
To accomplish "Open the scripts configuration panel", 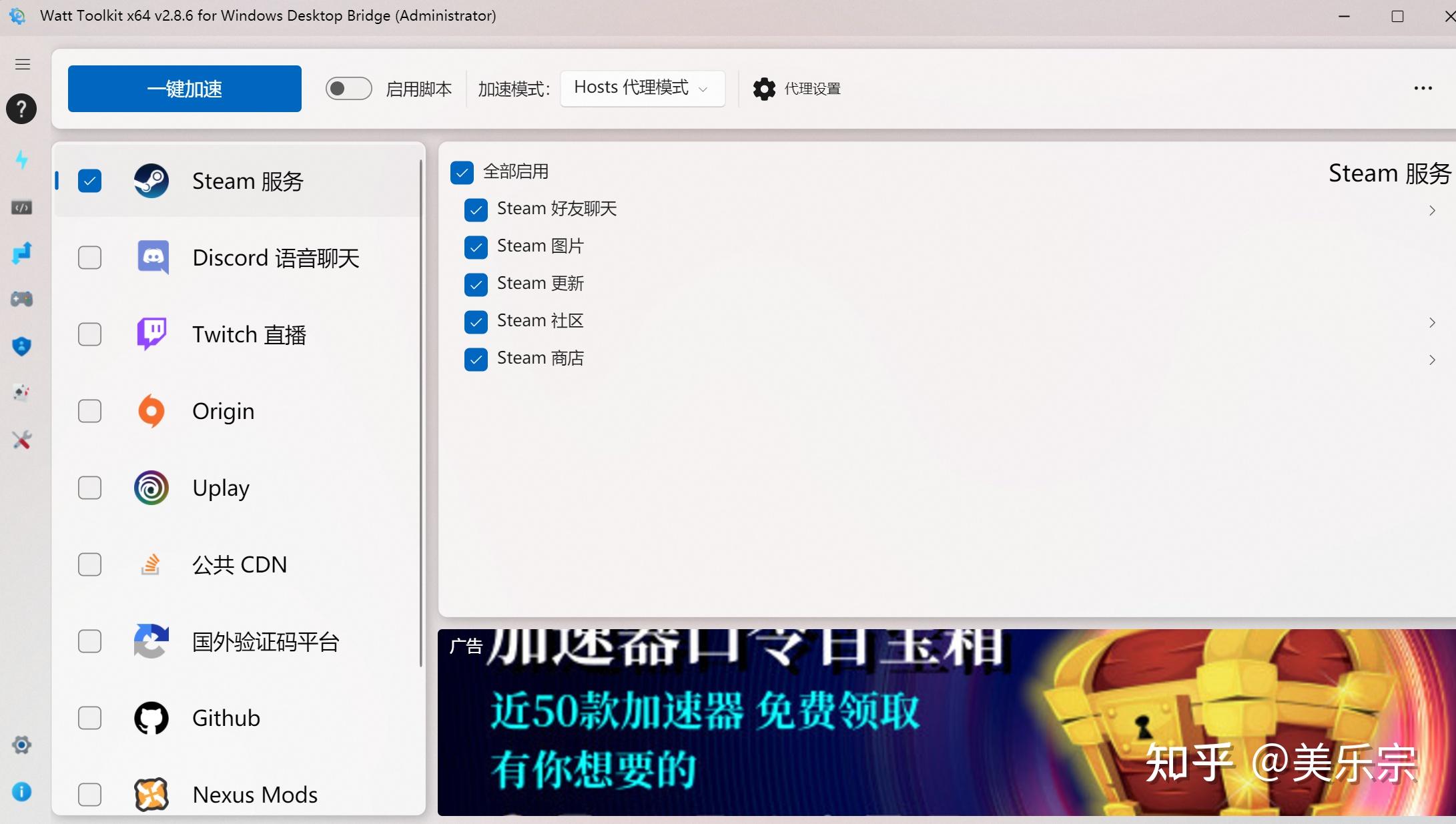I will point(22,207).
